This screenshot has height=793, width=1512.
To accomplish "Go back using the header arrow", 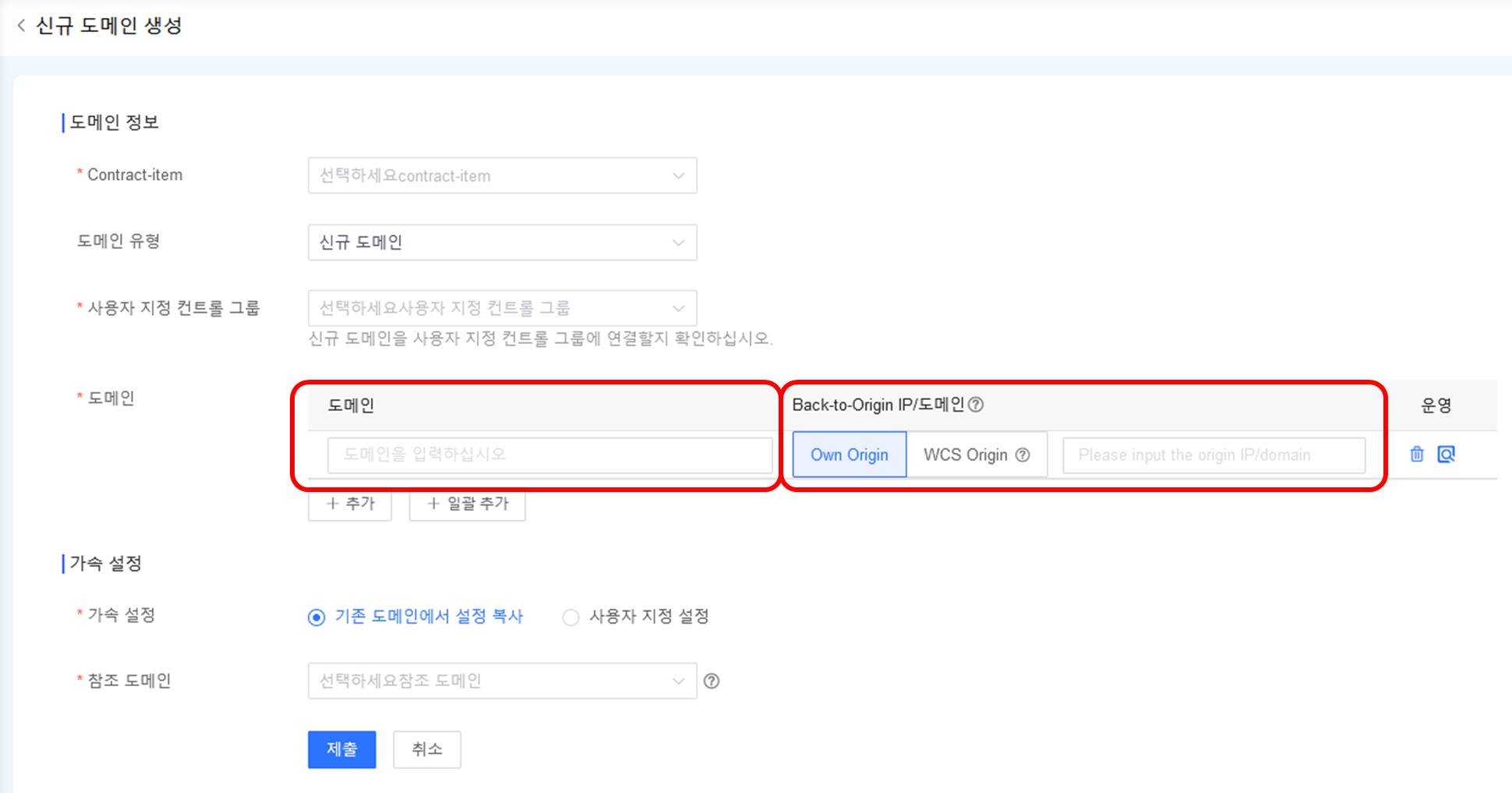I will tap(21, 26).
